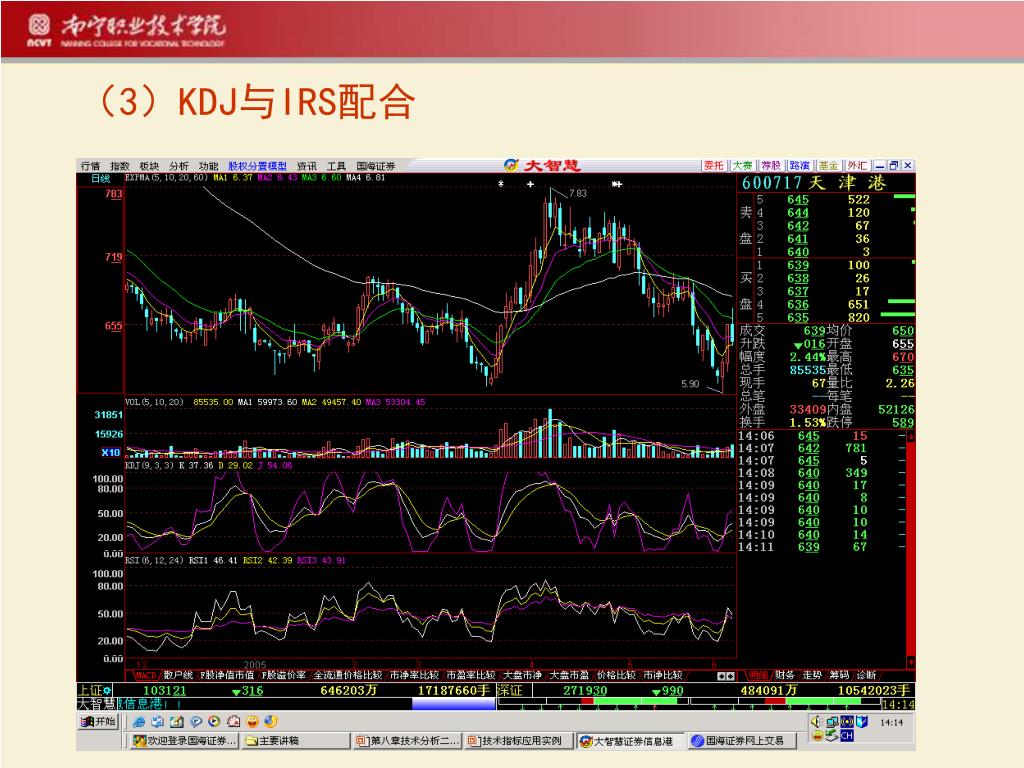
Task: Open the 股权分置模型 menu
Action: pyautogui.click(x=257, y=166)
